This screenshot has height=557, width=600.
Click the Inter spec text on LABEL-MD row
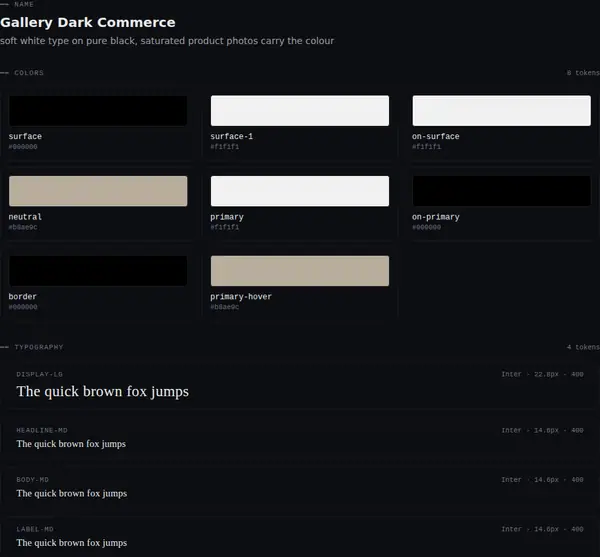click(x=542, y=529)
